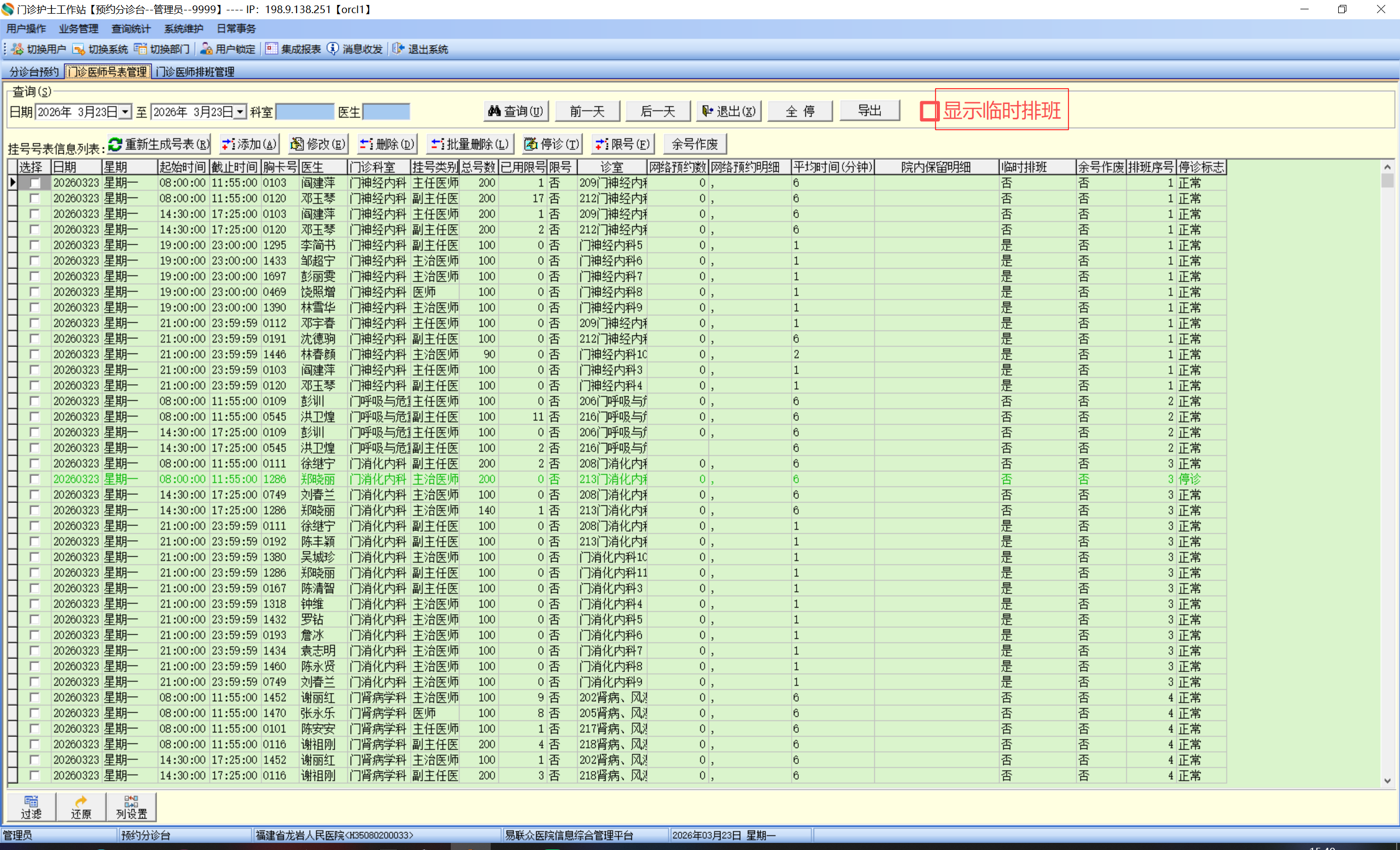Click the 切换系统 switch system icon
The height and width of the screenshot is (850, 1400).
[78, 49]
